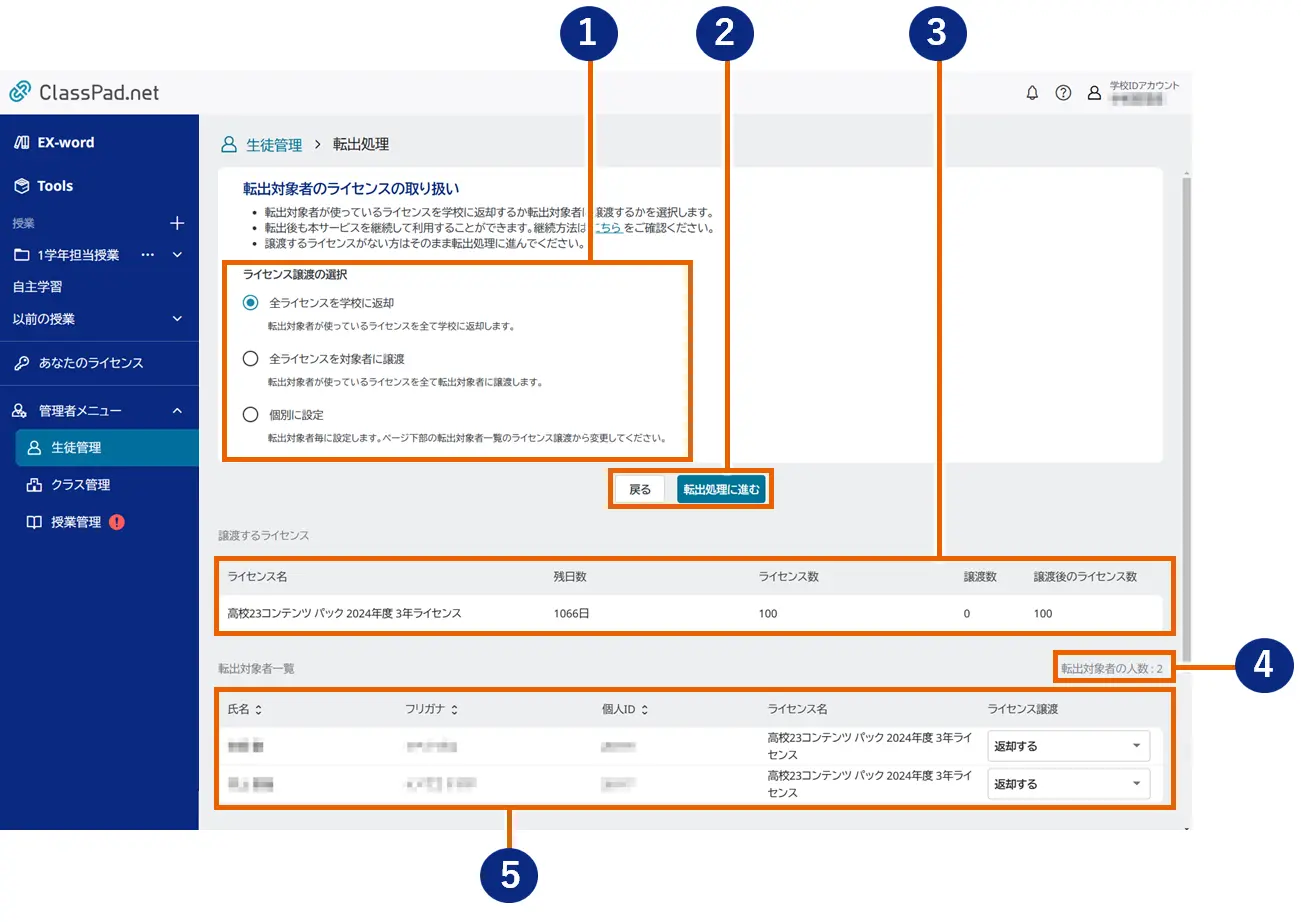Image resolution: width=1301 pixels, height=922 pixels.
Task: Collapse the 管理者メニュー section
Action: (177, 411)
